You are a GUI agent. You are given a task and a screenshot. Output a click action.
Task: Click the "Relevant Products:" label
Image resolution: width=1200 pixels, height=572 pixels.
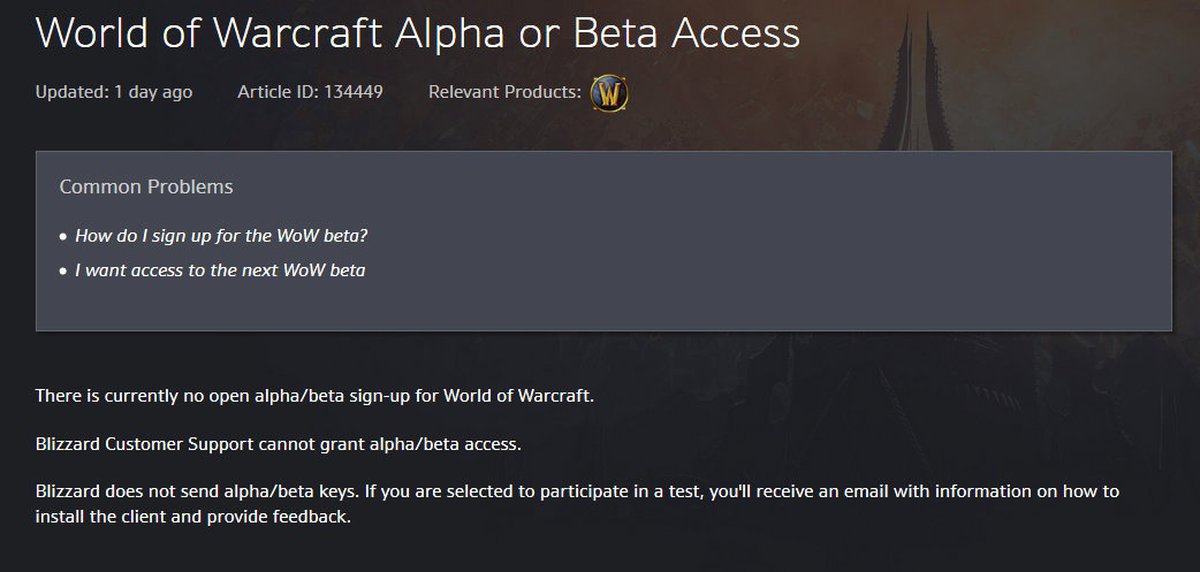(x=504, y=92)
